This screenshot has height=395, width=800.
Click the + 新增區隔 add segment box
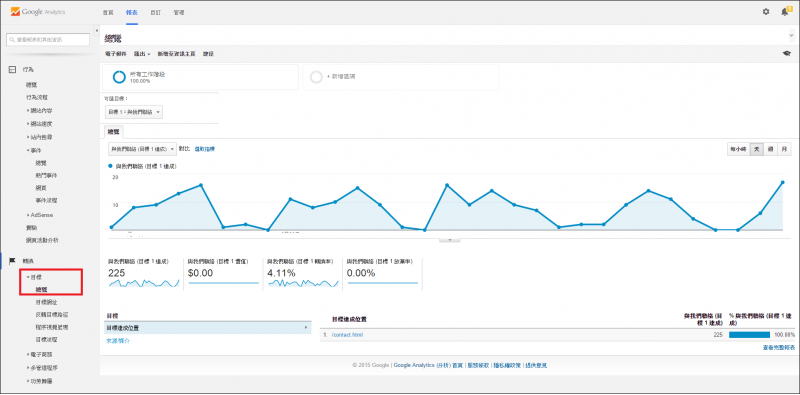coord(401,77)
